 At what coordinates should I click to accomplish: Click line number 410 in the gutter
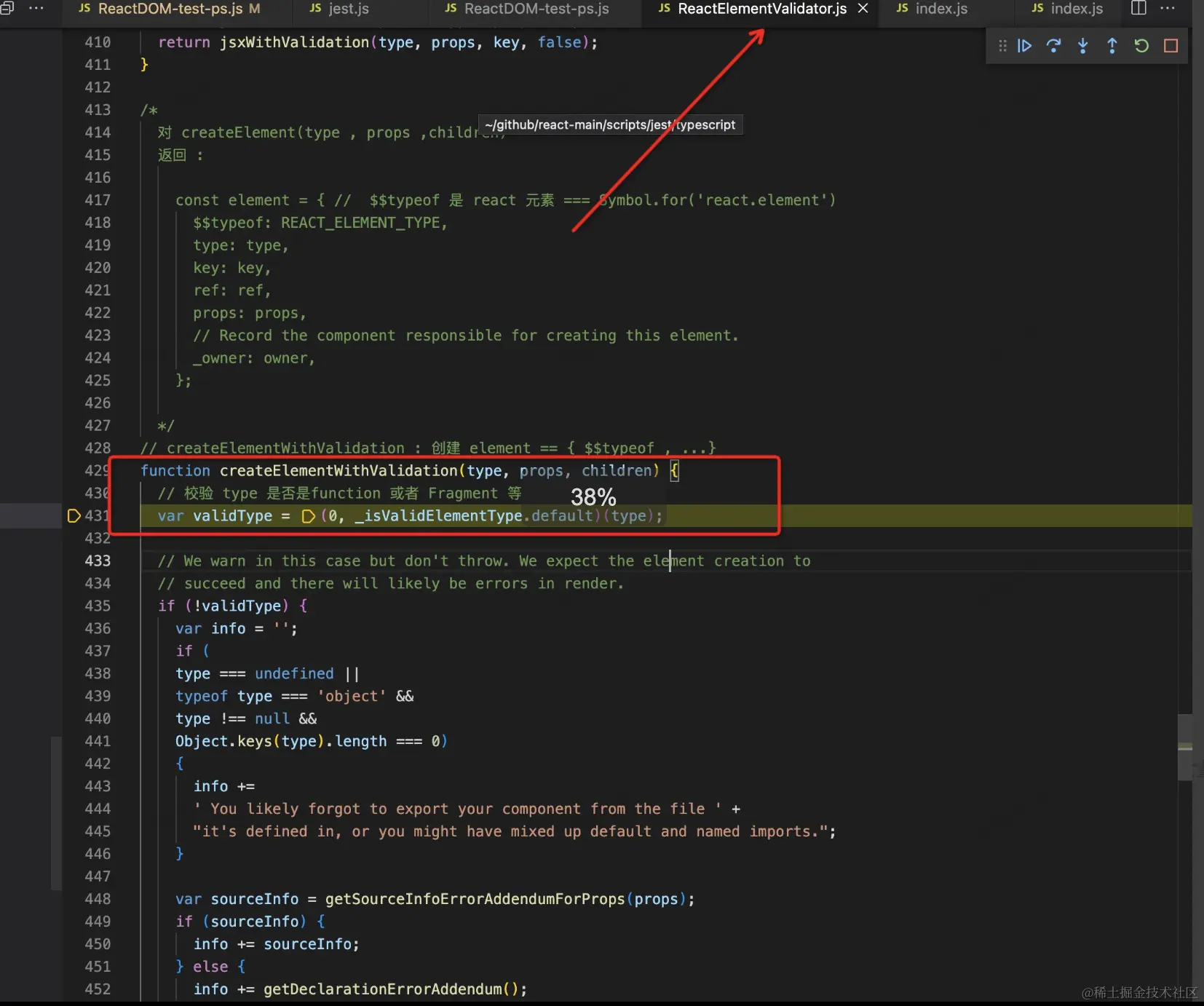tap(98, 42)
